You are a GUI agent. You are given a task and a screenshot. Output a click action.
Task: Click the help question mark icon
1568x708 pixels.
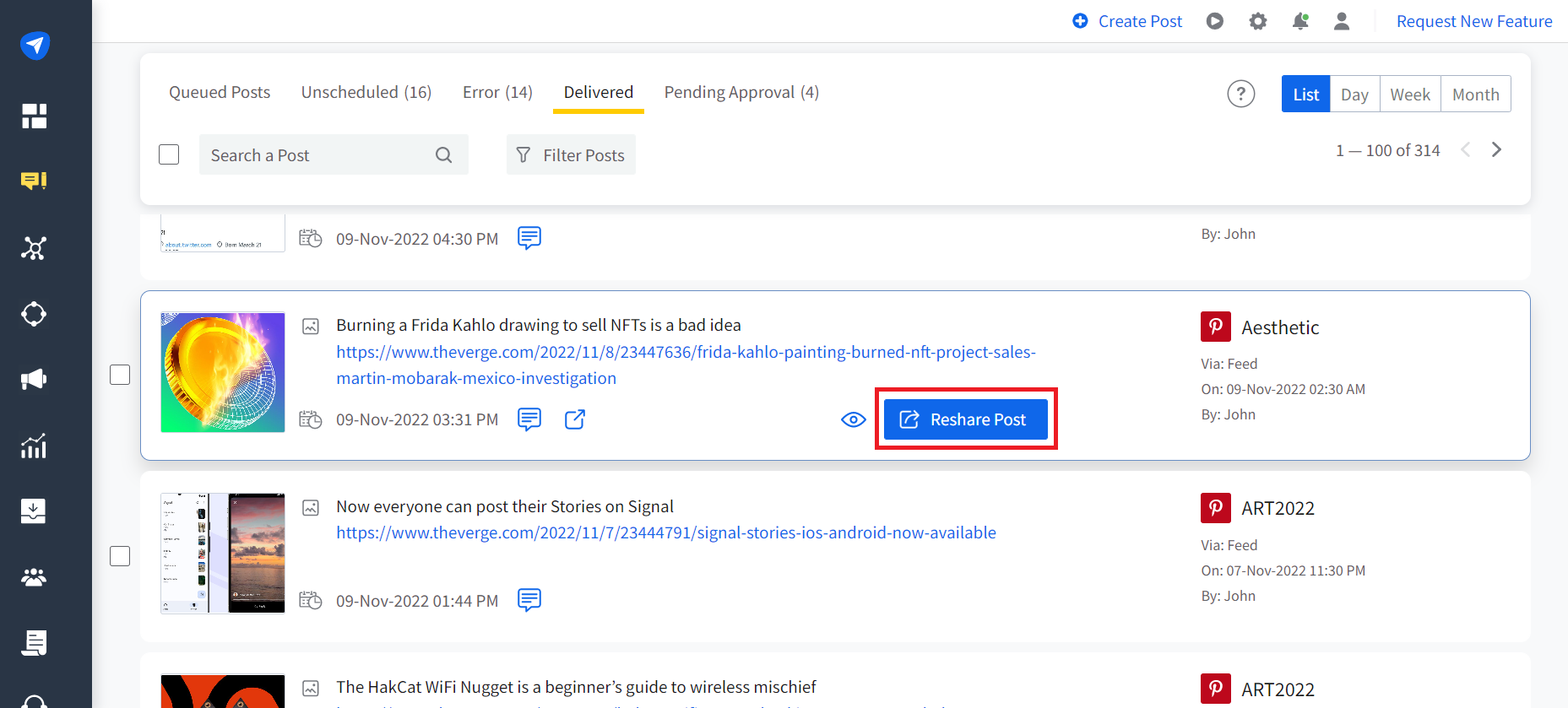click(1240, 94)
